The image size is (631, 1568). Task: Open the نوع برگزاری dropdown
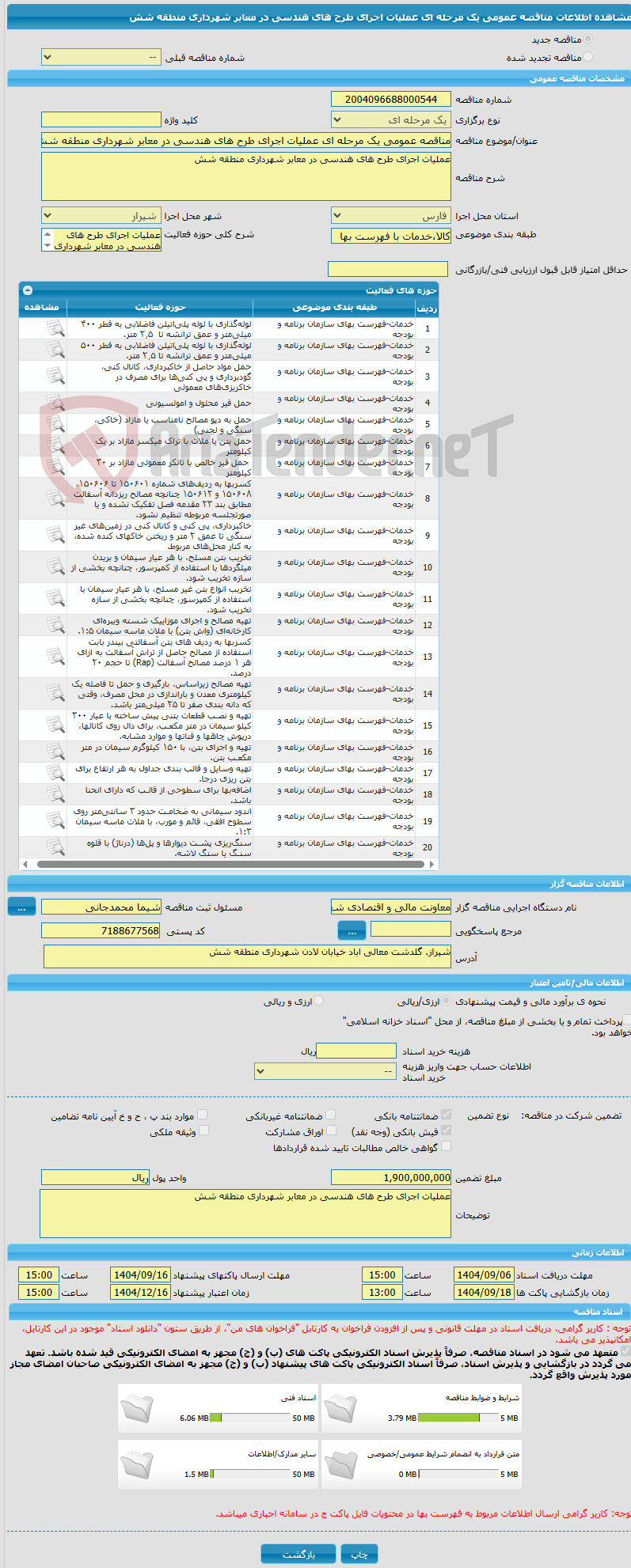pyautogui.click(x=391, y=120)
